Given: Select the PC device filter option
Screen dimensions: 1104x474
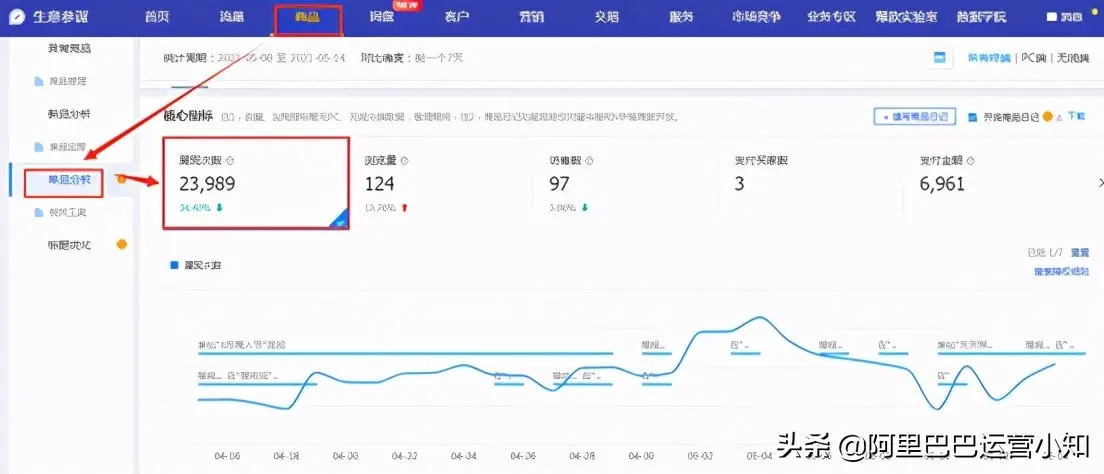Looking at the screenshot, I should pos(1034,58).
